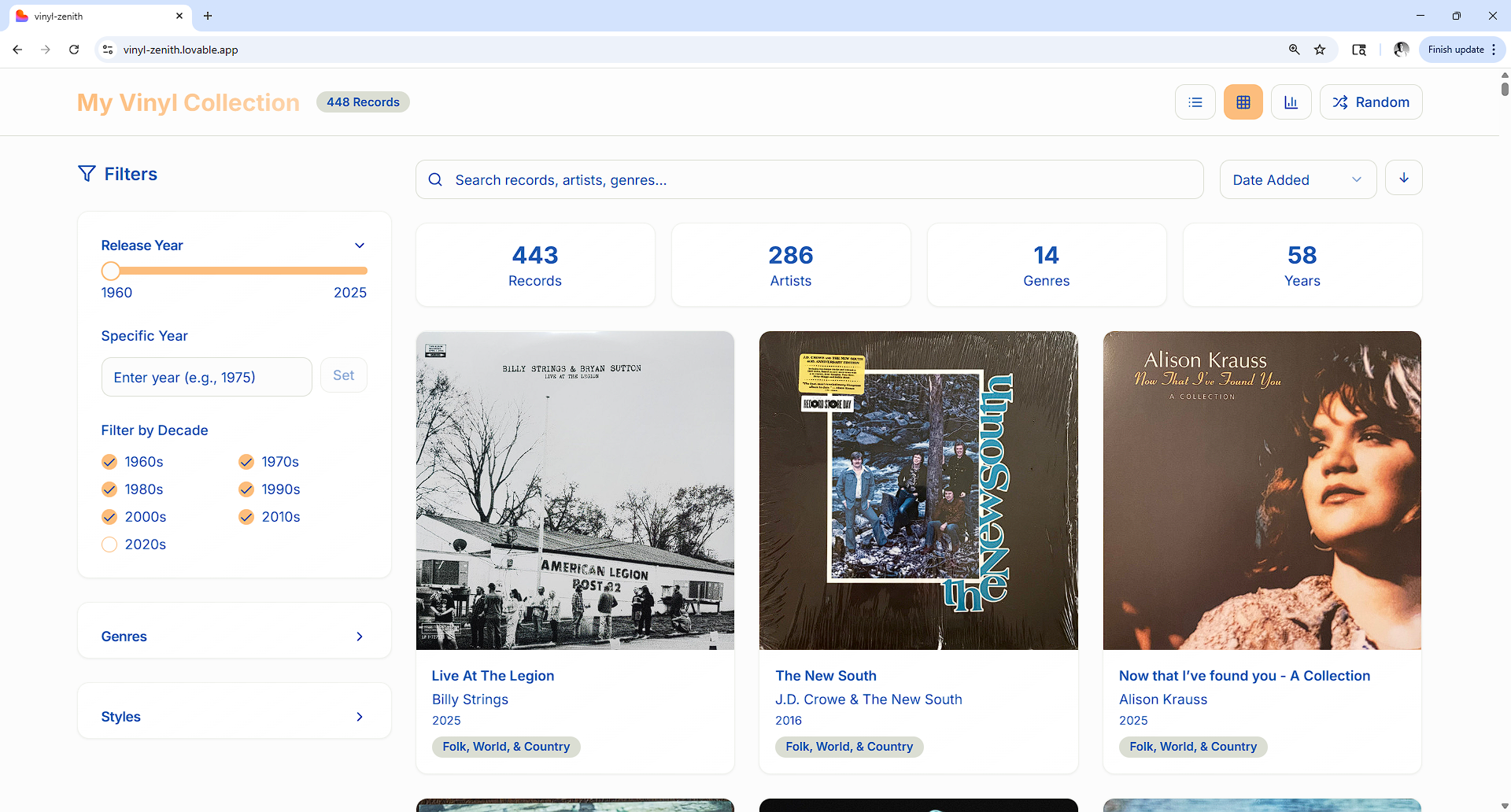The width and height of the screenshot is (1511, 812).
Task: Collapse the Release Year section
Action: (360, 245)
